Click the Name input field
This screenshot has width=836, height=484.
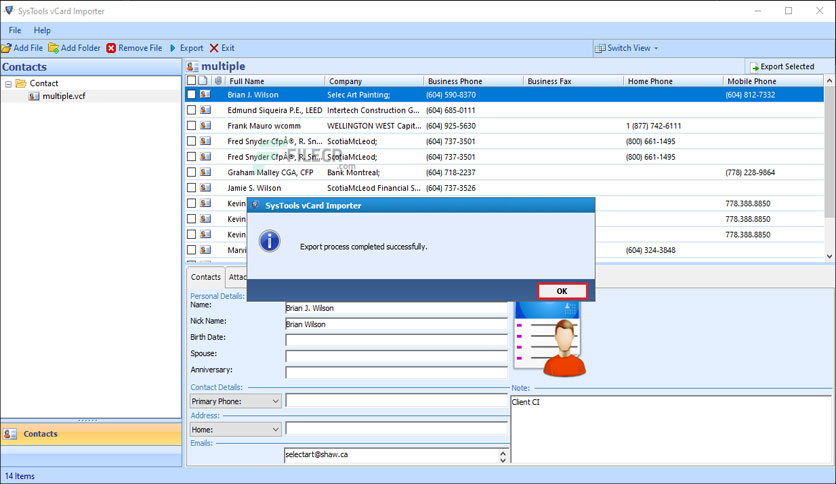pos(396,308)
